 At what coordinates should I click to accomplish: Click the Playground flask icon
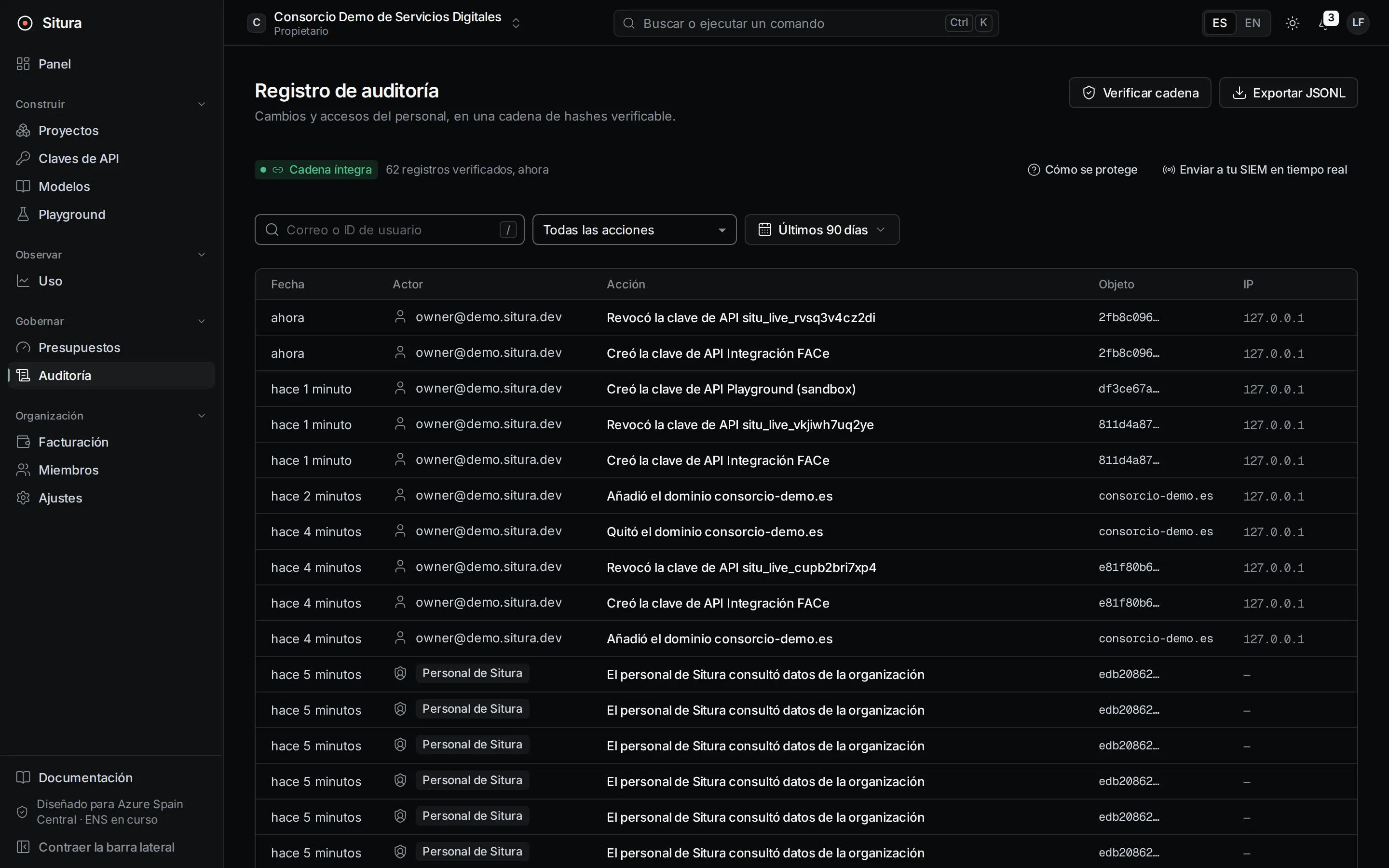click(x=23, y=214)
